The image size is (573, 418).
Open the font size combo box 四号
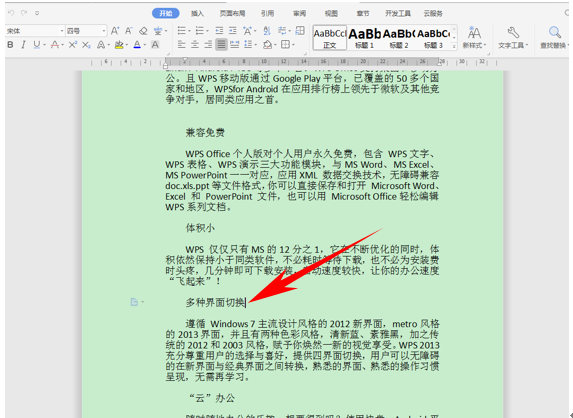86,31
